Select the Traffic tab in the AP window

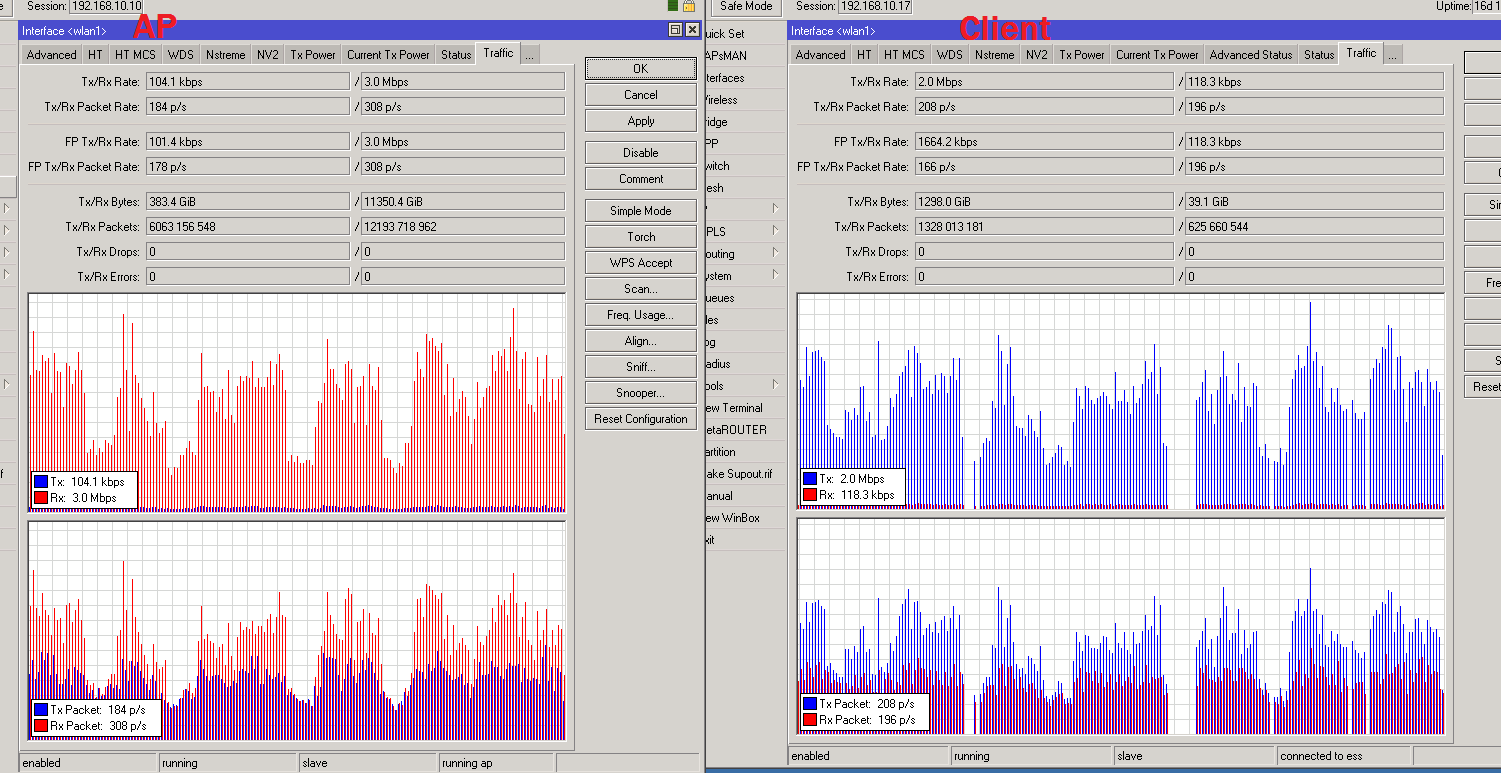pyautogui.click(x=498, y=53)
